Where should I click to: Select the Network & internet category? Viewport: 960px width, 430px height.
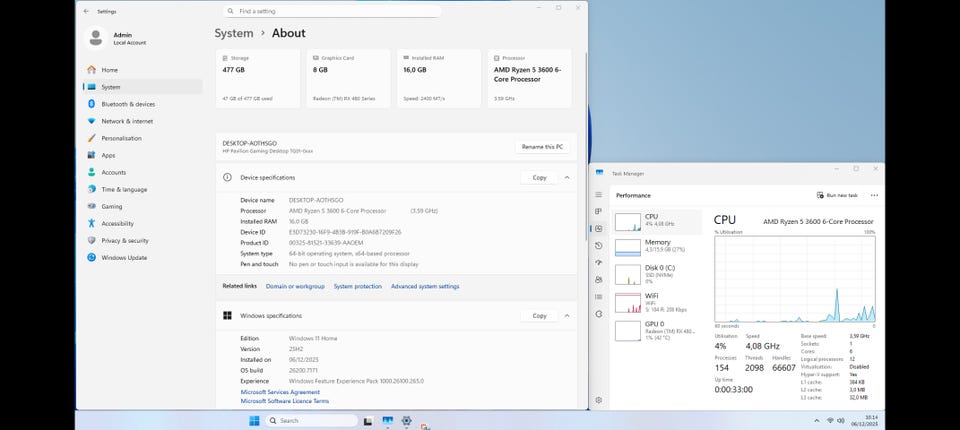tap(127, 121)
